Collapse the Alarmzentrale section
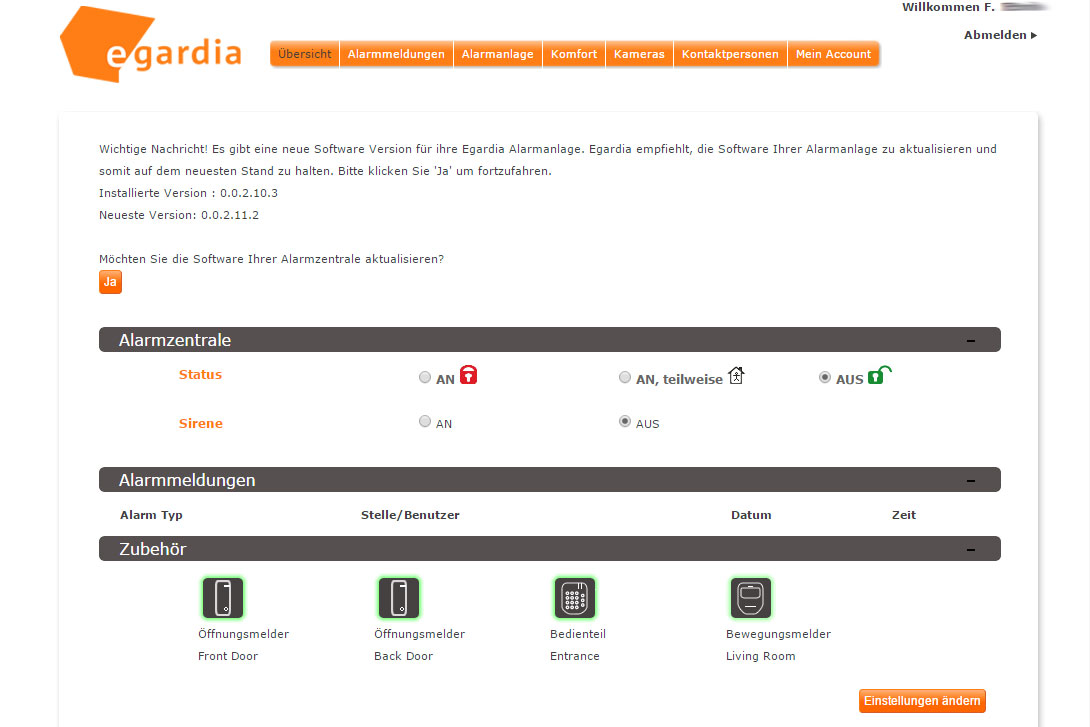 click(970, 341)
